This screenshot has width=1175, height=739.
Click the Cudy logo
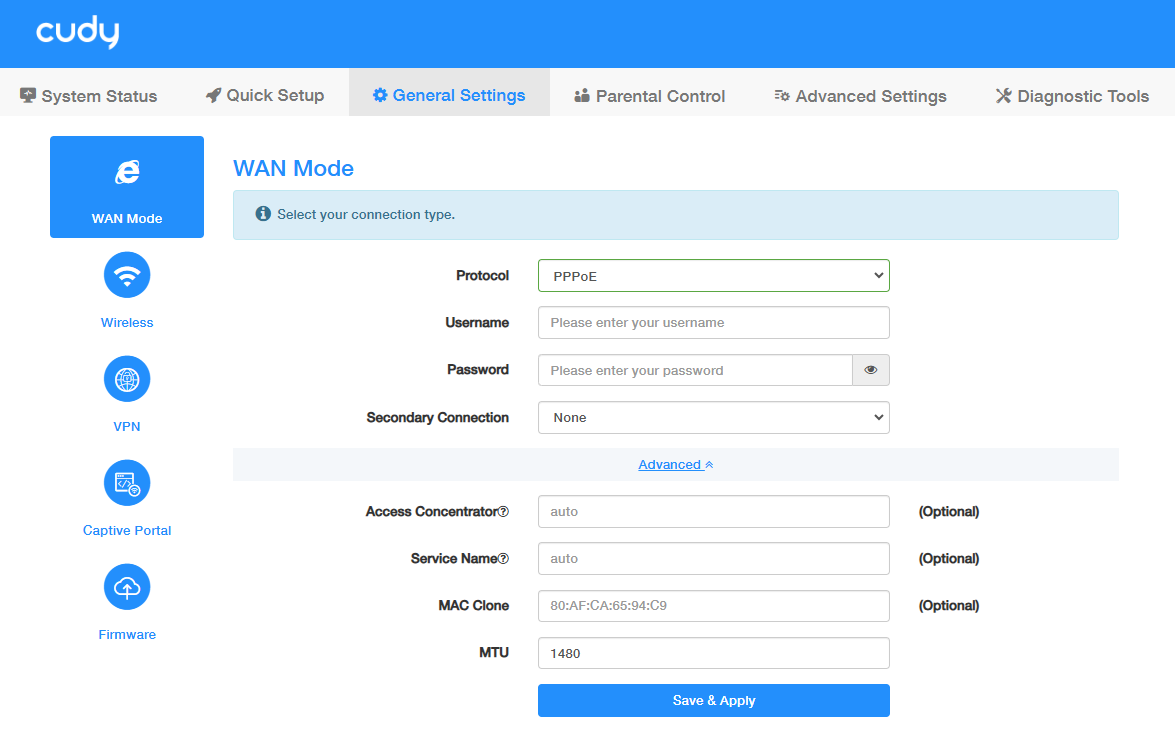(x=78, y=33)
